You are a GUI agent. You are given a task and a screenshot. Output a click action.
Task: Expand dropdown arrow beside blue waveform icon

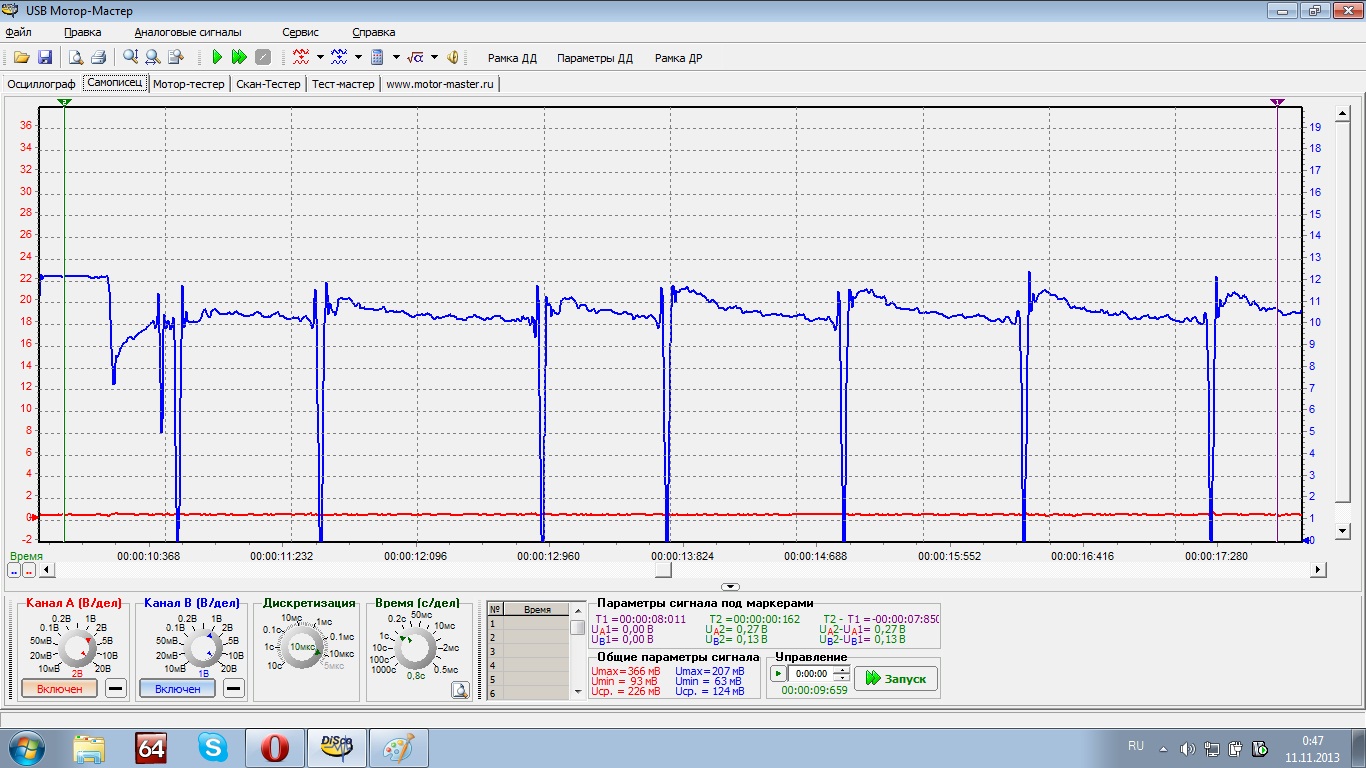(x=358, y=58)
